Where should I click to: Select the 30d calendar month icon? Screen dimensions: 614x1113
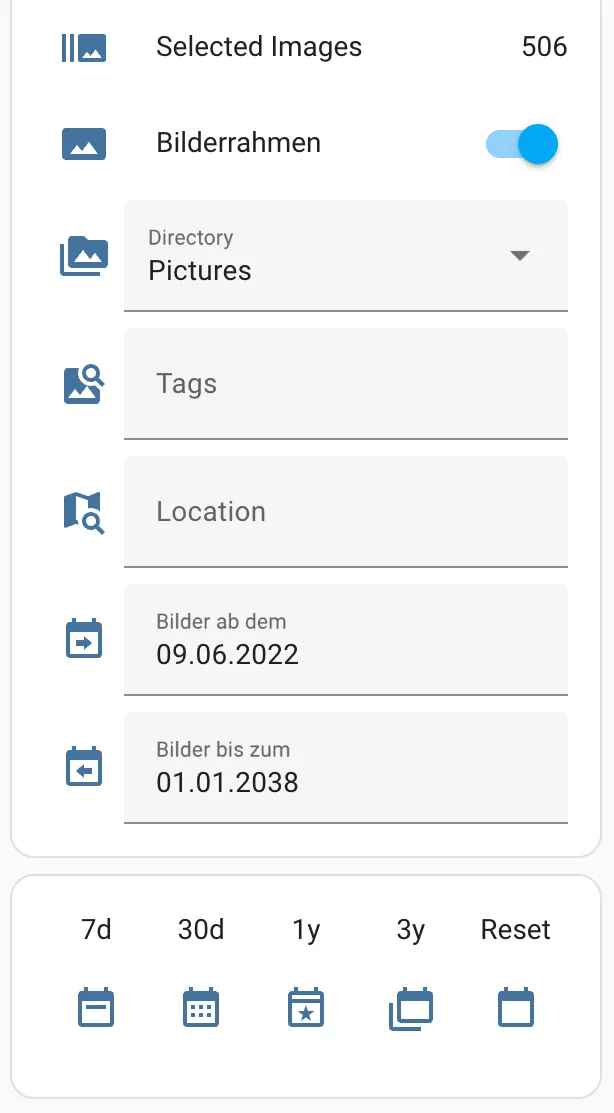click(201, 1007)
